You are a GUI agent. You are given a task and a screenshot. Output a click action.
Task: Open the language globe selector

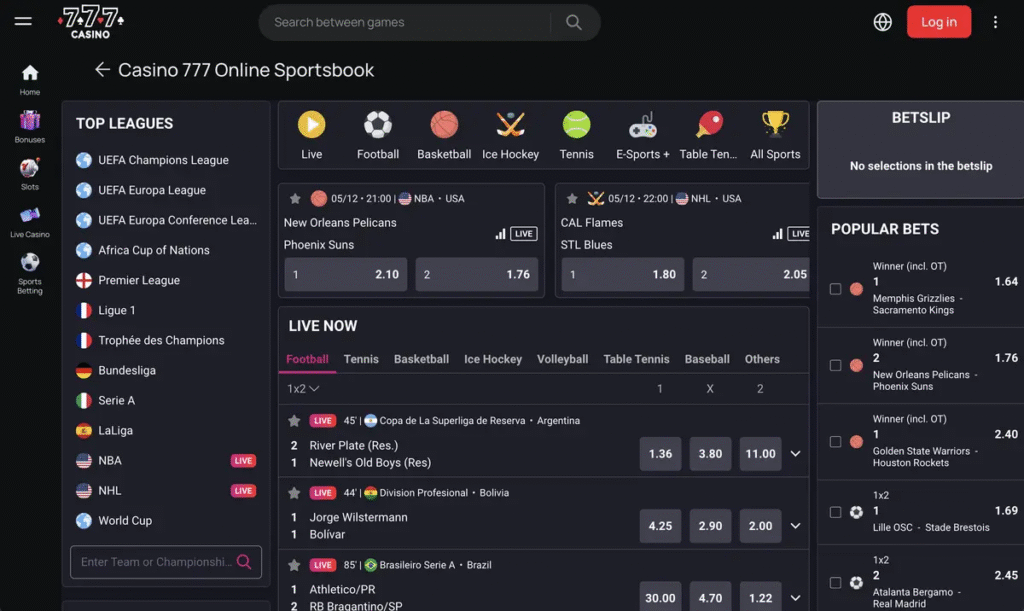tap(882, 21)
